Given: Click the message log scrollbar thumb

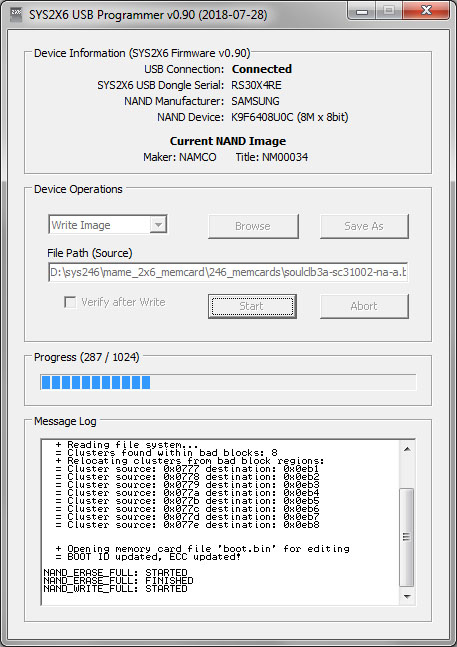Looking at the screenshot, I should [407, 537].
